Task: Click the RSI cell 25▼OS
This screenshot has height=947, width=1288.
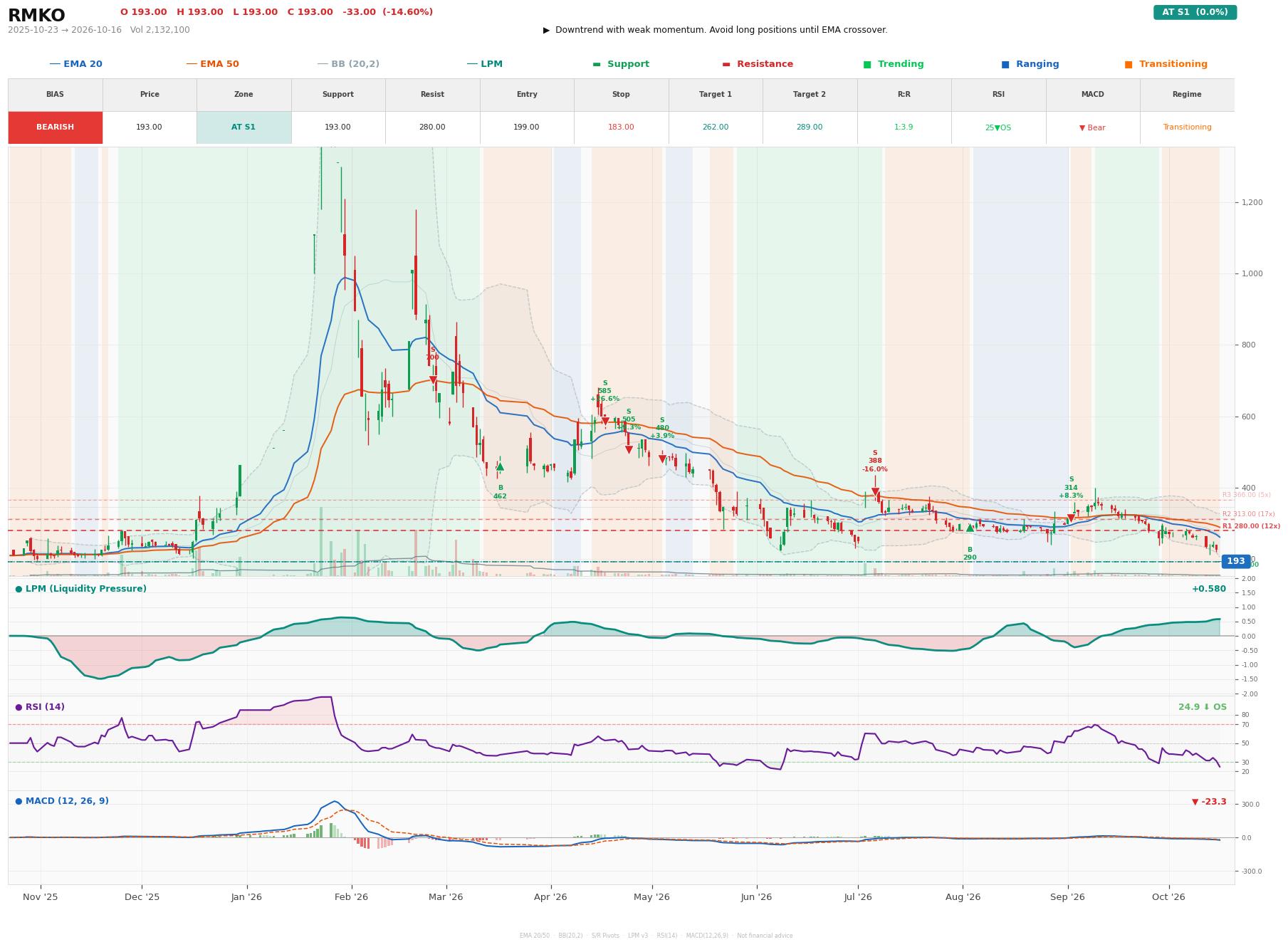Action: tap(998, 127)
